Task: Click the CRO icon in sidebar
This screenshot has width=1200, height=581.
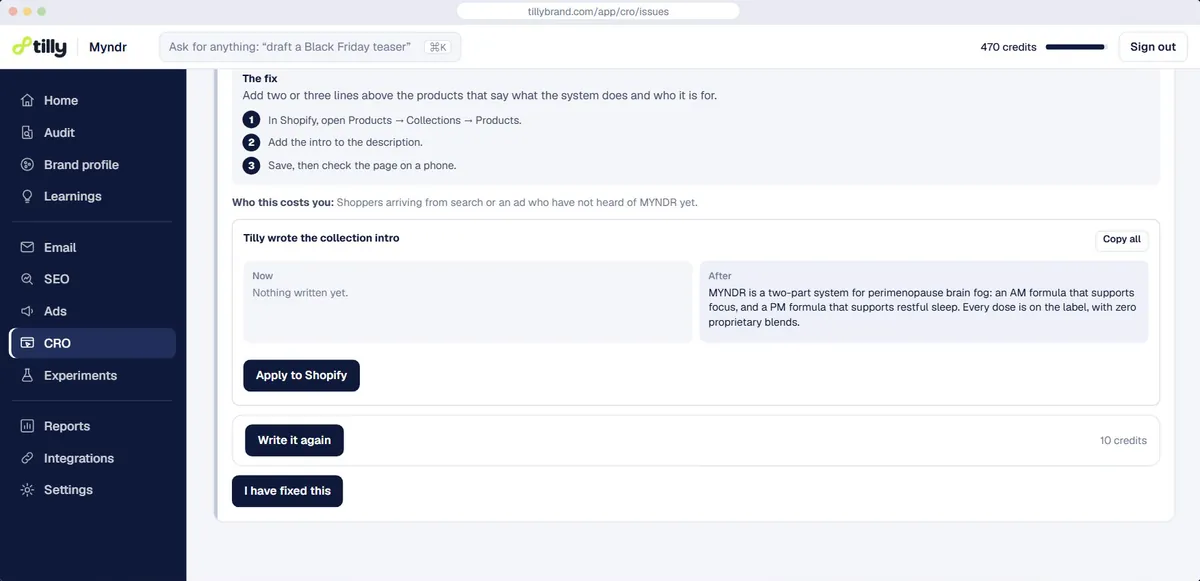Action: tap(27, 343)
